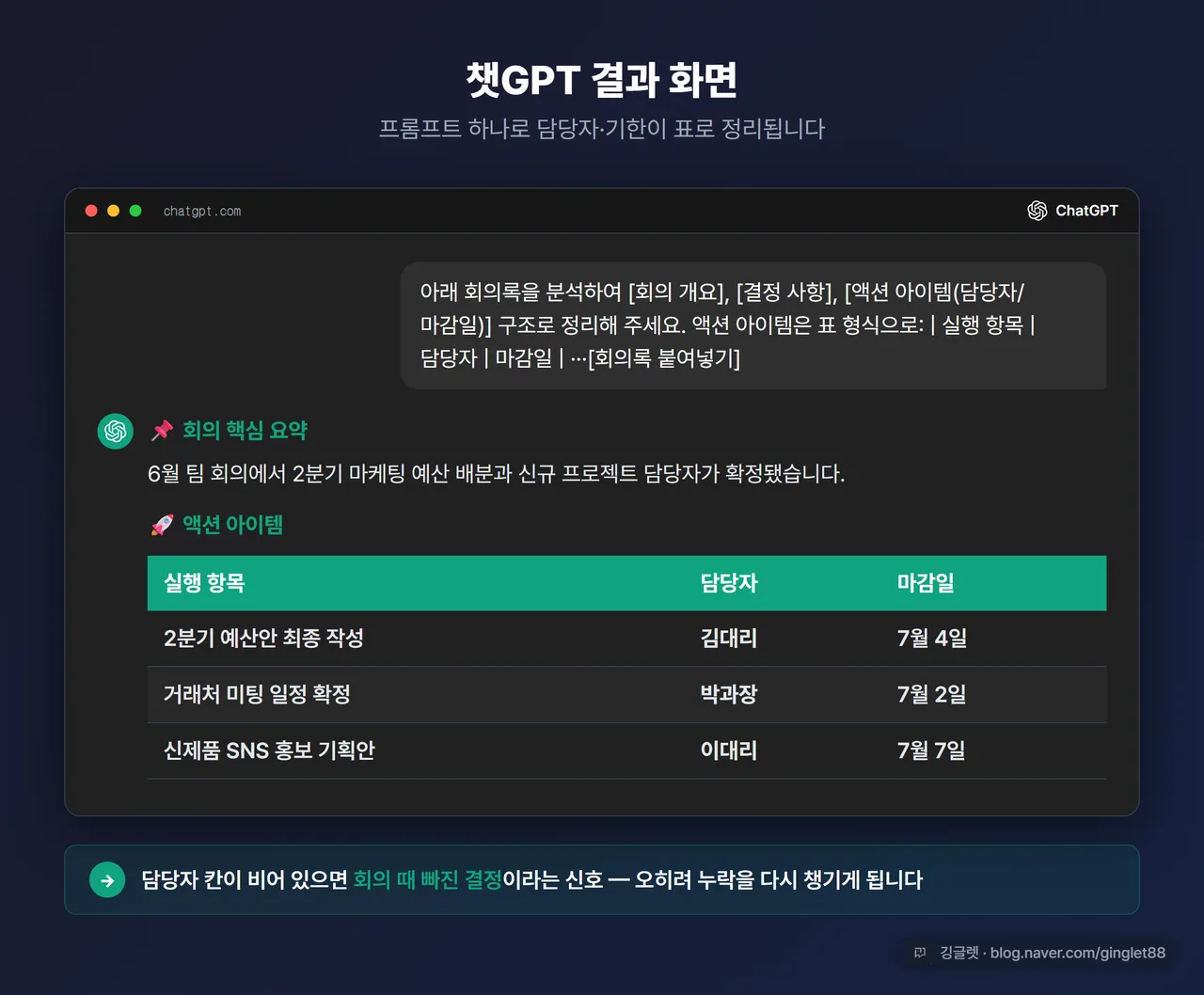Viewport: 1204px width, 995px height.
Task: Click the green arrow icon in bottom banner
Action: tap(107, 880)
